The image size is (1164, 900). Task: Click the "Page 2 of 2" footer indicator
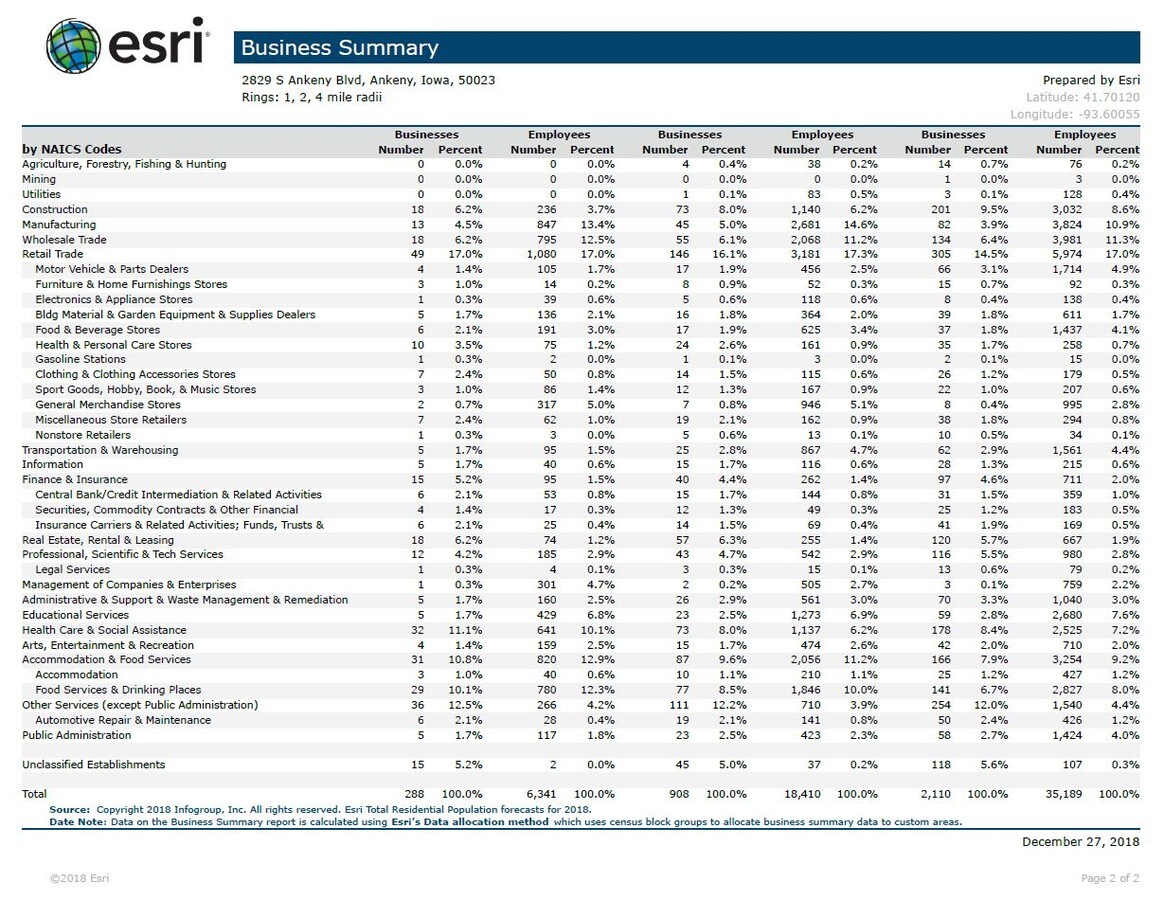tap(1110, 878)
